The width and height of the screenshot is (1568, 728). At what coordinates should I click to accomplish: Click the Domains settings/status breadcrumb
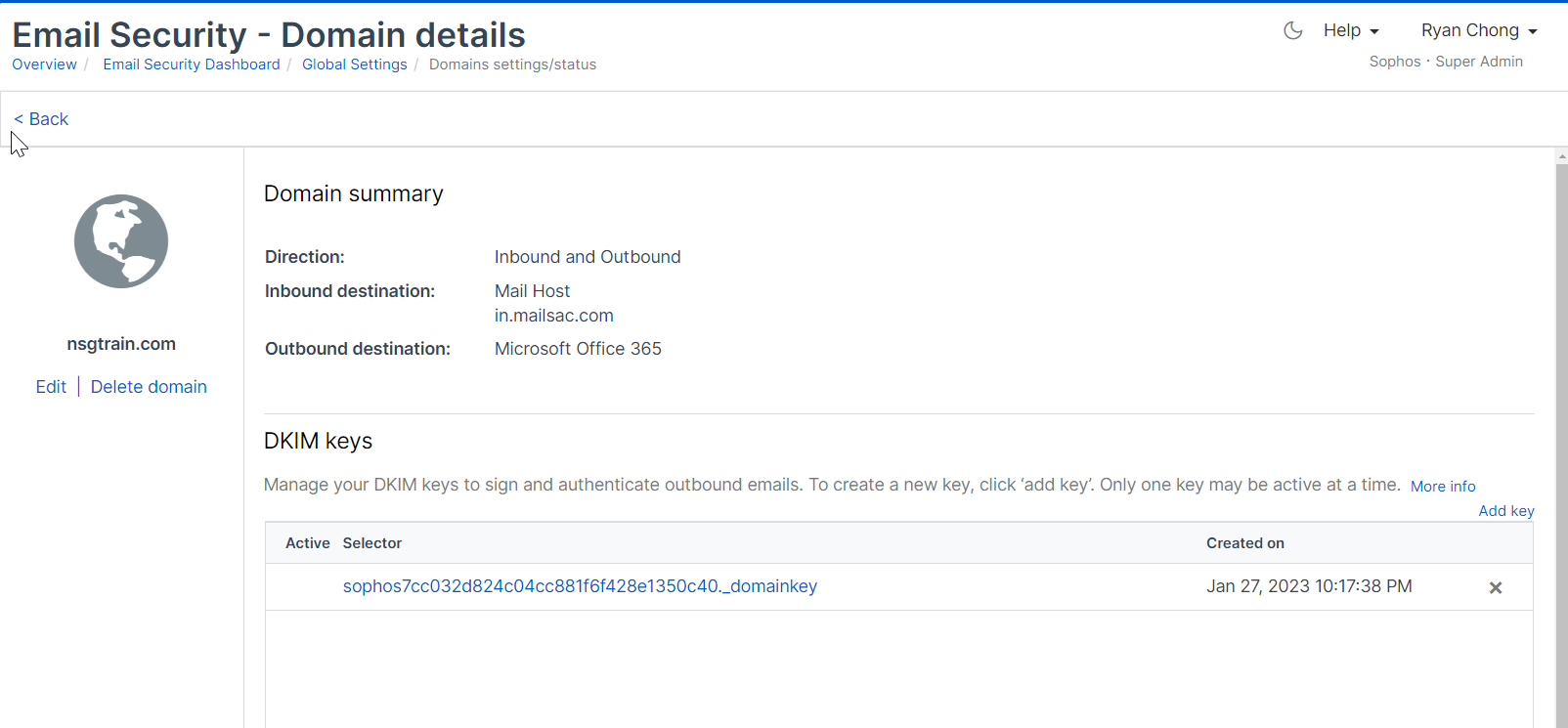pyautogui.click(x=512, y=64)
